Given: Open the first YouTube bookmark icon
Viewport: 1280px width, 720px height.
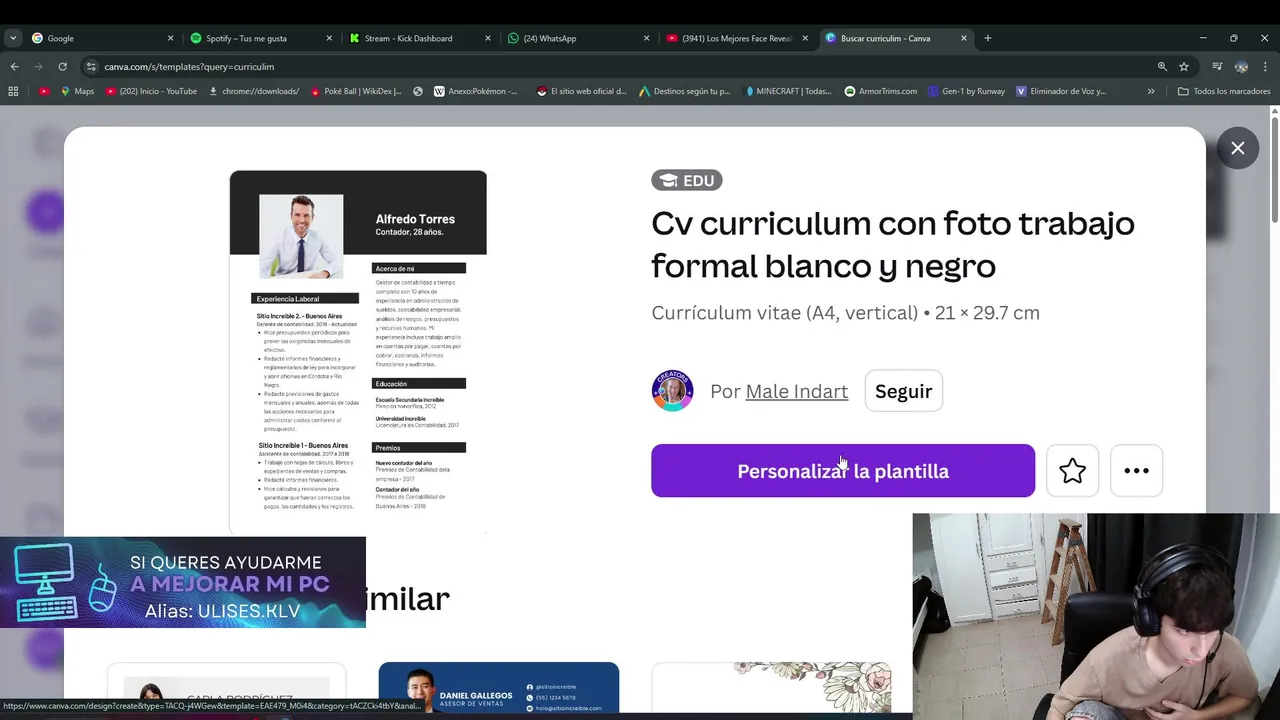Looking at the screenshot, I should pyautogui.click(x=44, y=91).
